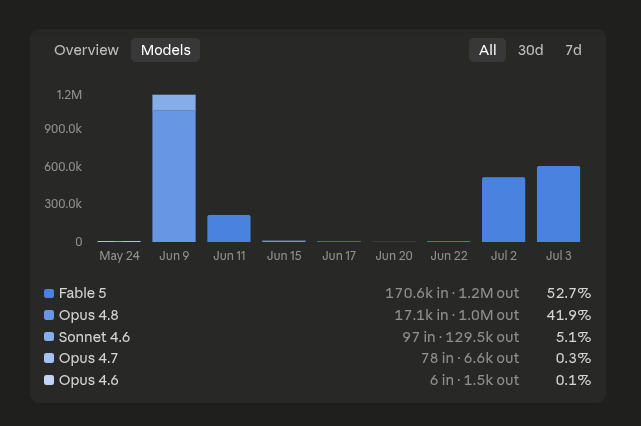Click the Jun 9 axis label
The width and height of the screenshot is (641, 426).
(x=174, y=256)
